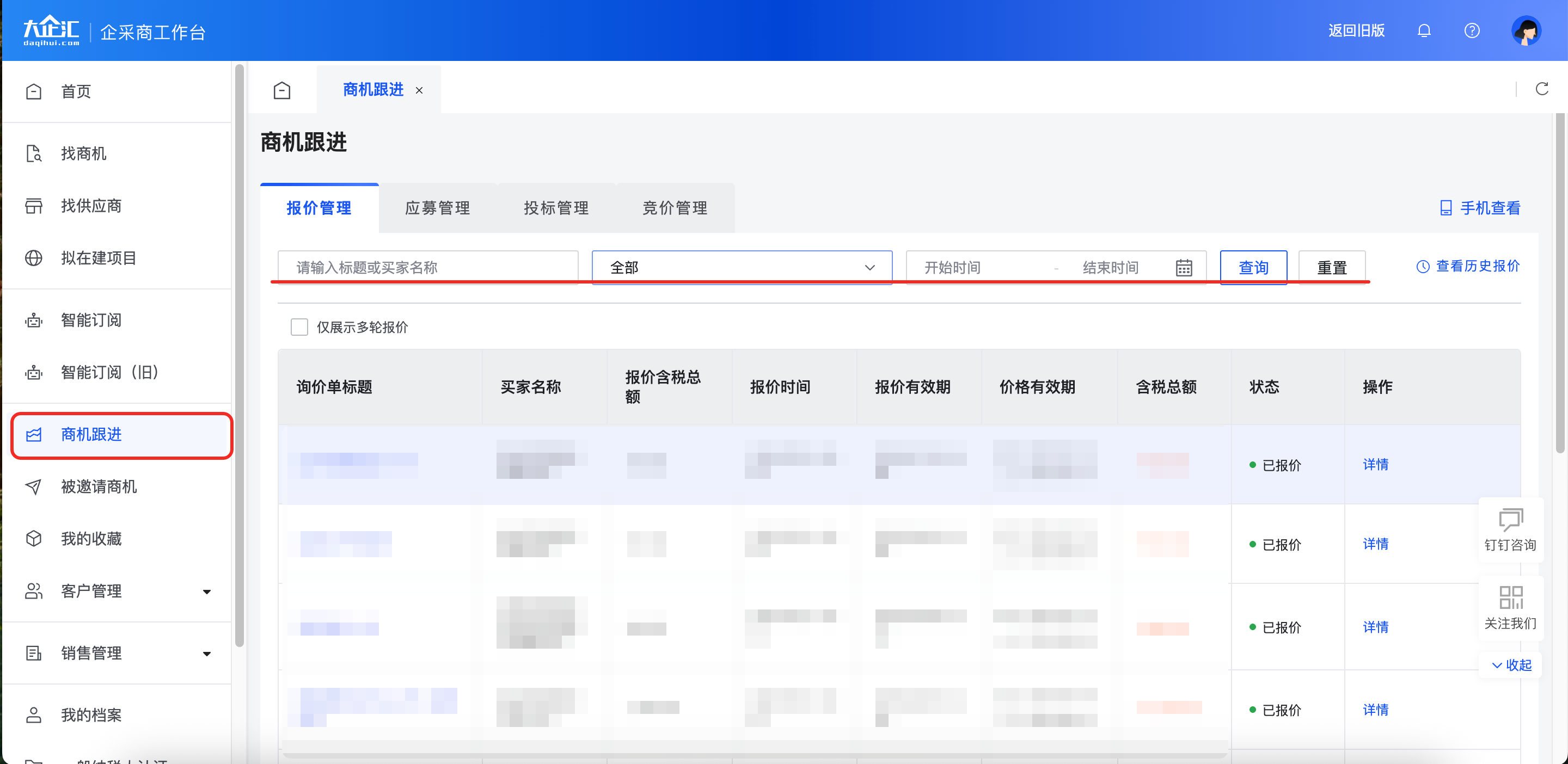Open 查看历史报价 link
The width and height of the screenshot is (1568, 764).
tap(1468, 267)
